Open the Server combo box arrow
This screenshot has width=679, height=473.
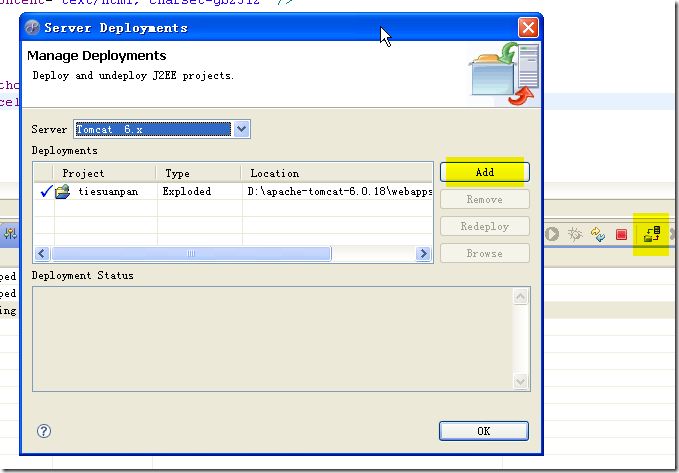(x=242, y=129)
